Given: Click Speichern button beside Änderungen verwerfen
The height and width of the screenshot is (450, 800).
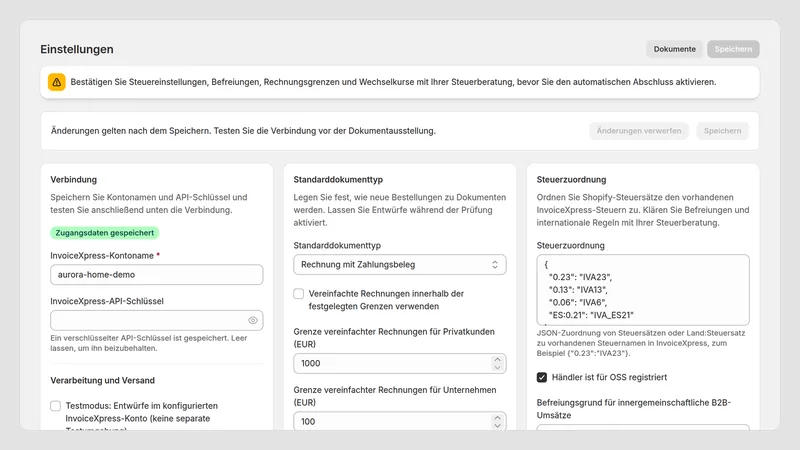Looking at the screenshot, I should coord(722,131).
